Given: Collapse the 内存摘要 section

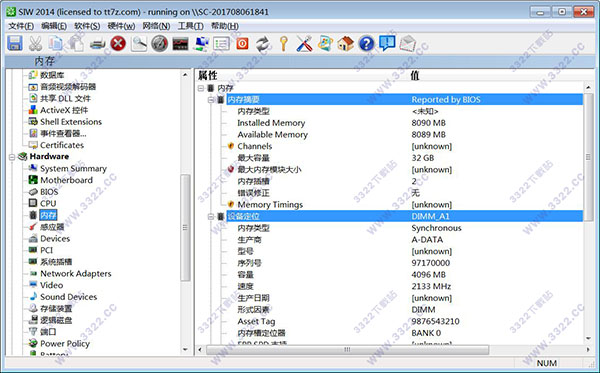Looking at the screenshot, I should (210, 100).
